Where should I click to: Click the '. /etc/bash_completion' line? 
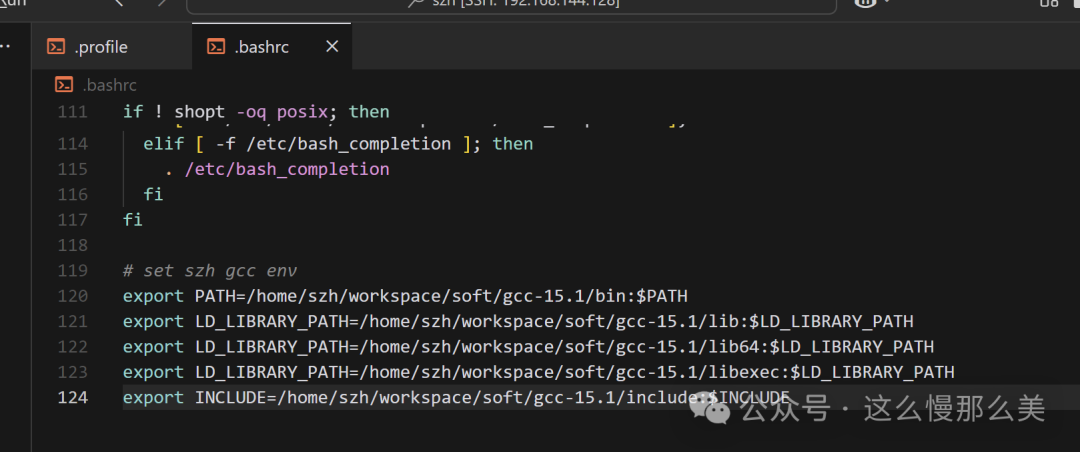click(x=278, y=170)
